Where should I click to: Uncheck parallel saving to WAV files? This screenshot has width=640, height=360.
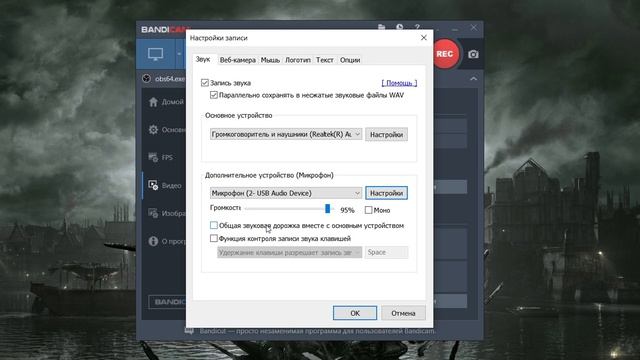[213, 95]
